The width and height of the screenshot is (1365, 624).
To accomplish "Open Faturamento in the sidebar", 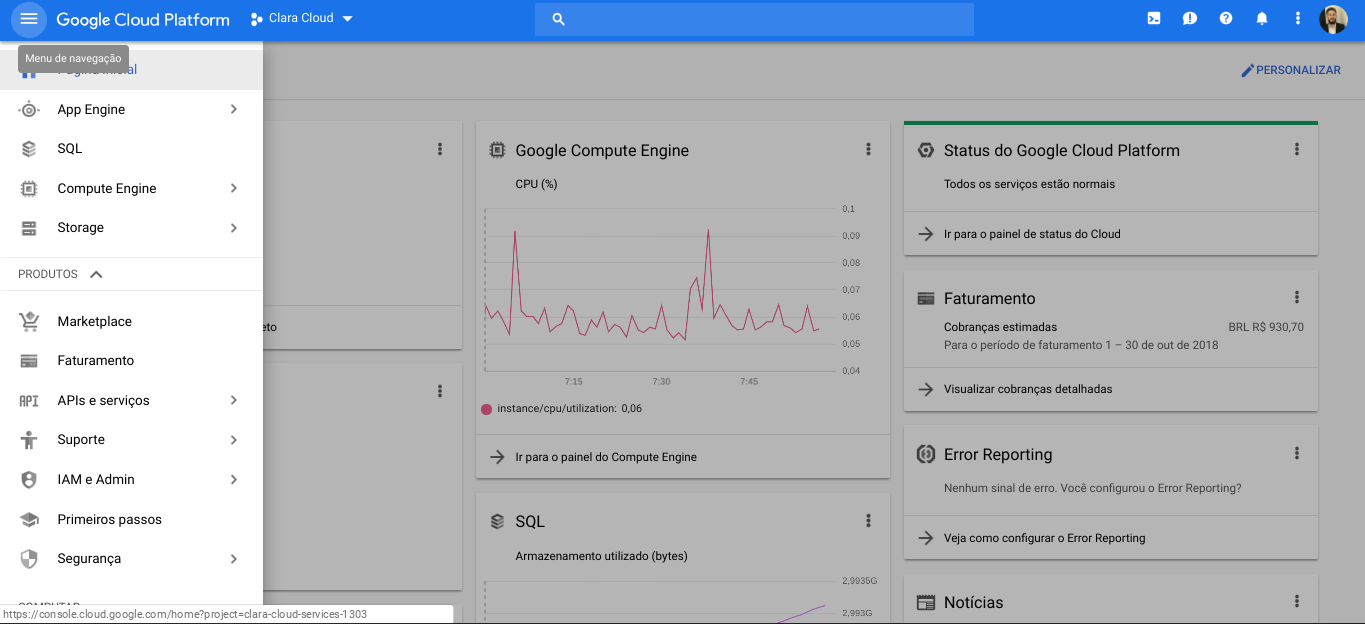I will (x=131, y=360).
